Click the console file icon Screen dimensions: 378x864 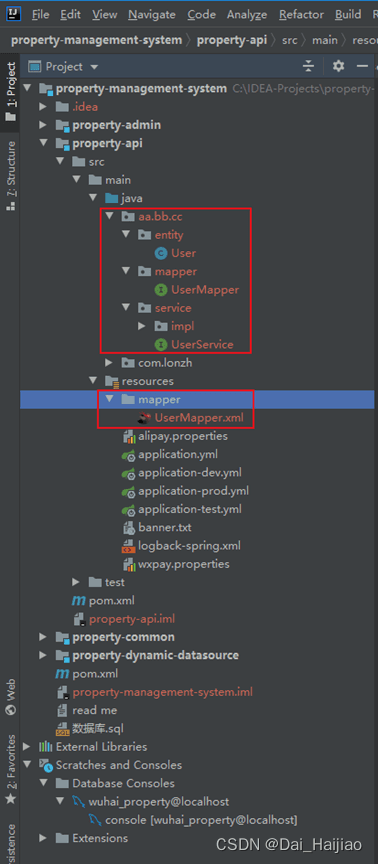95,820
